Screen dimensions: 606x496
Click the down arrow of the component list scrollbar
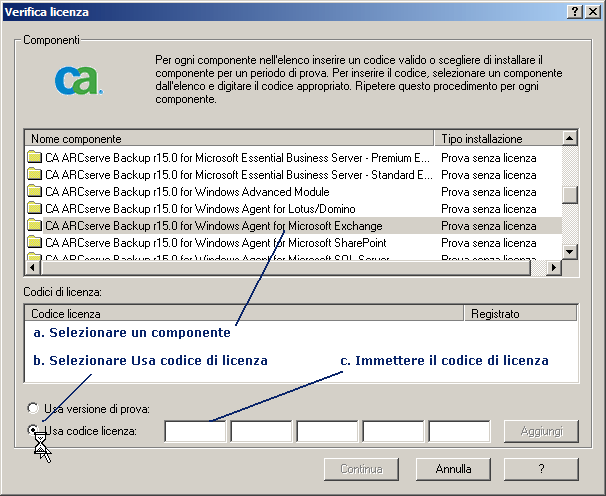coord(570,252)
